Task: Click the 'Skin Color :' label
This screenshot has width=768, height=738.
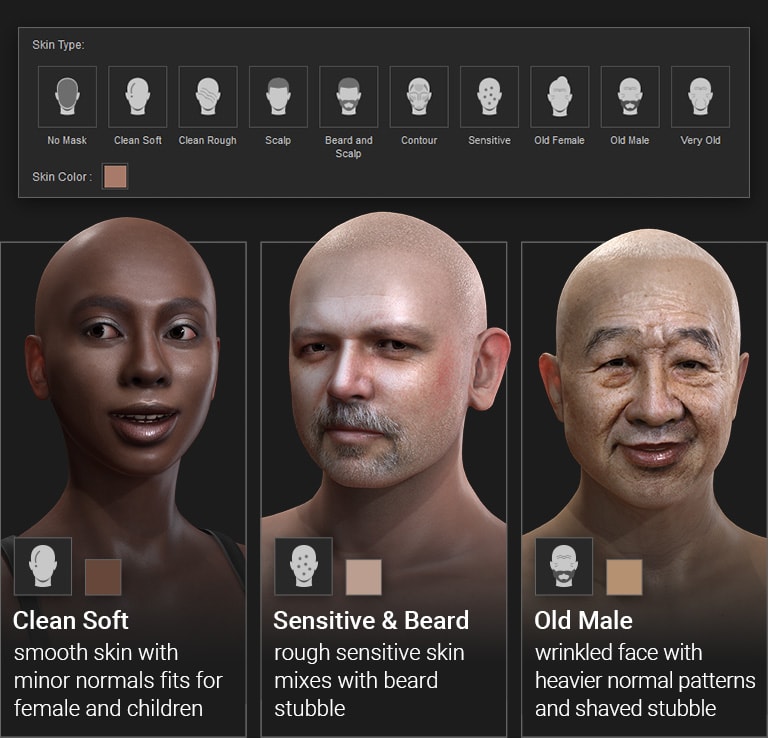Action: [x=62, y=177]
